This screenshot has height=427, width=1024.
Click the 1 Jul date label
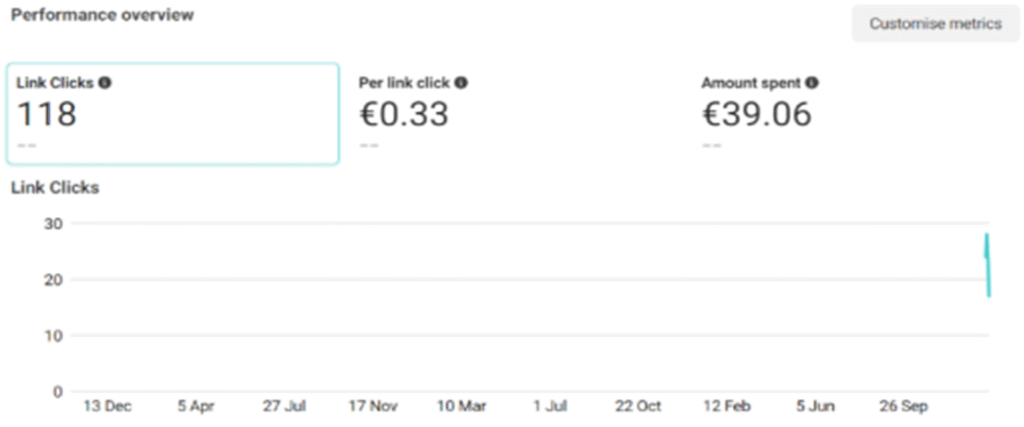(550, 406)
